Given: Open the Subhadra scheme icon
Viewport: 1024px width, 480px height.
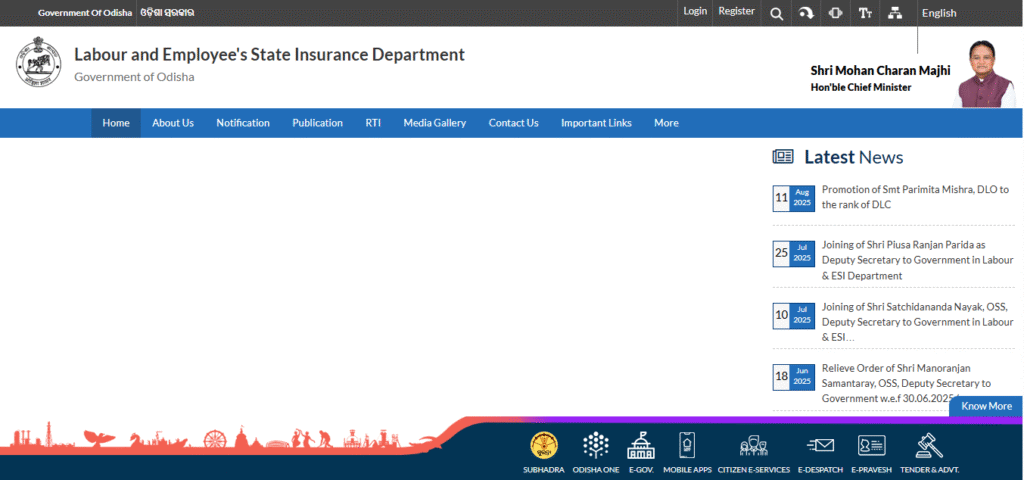Looking at the screenshot, I should [544, 446].
